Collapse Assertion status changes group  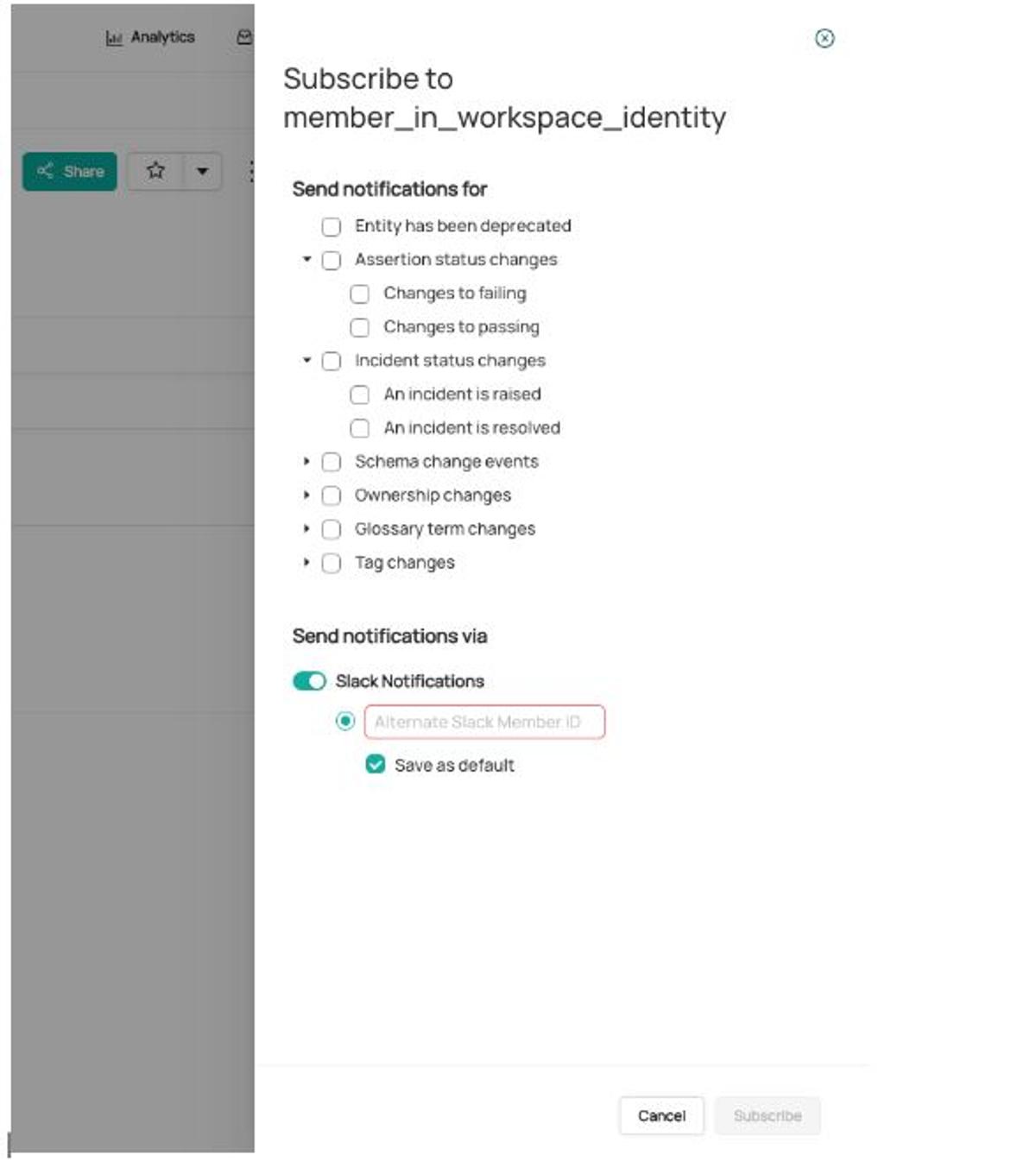coord(306,259)
